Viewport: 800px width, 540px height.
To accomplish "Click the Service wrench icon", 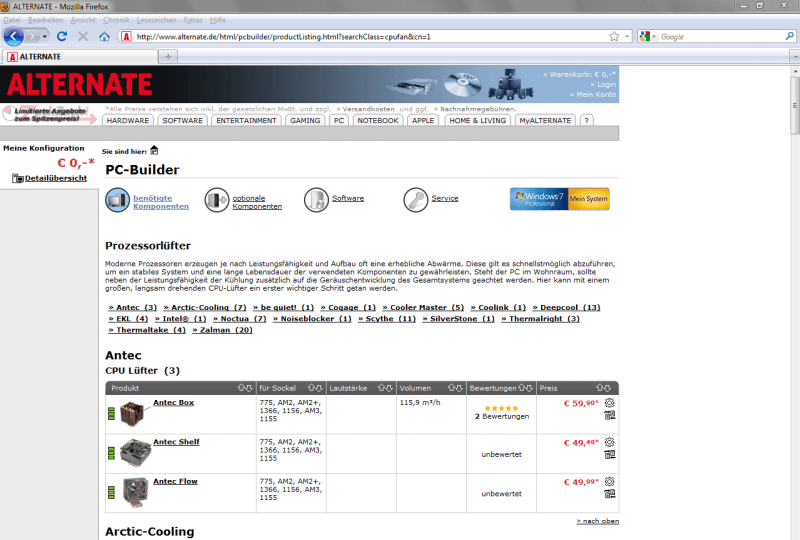I will click(x=415, y=200).
